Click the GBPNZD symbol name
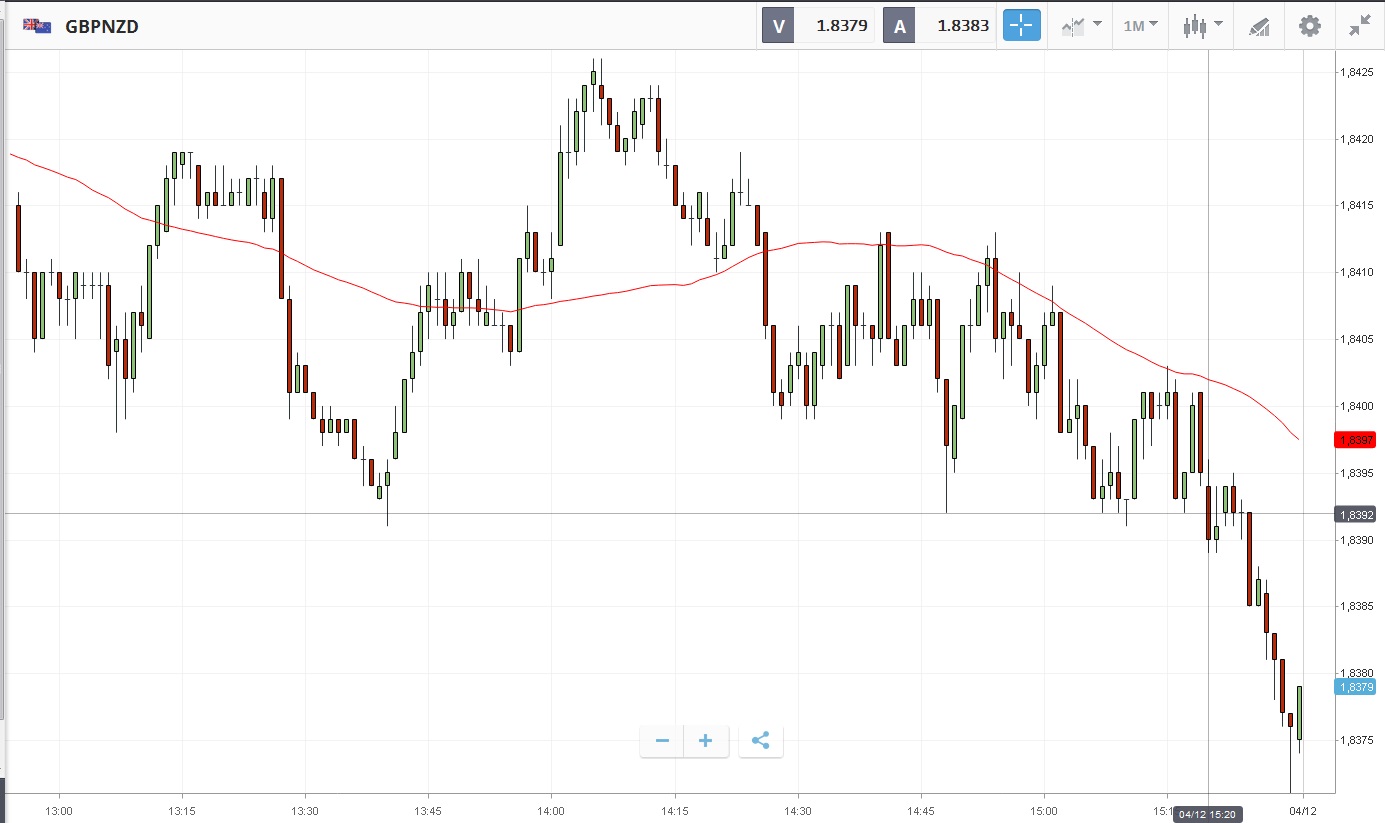 [102, 27]
